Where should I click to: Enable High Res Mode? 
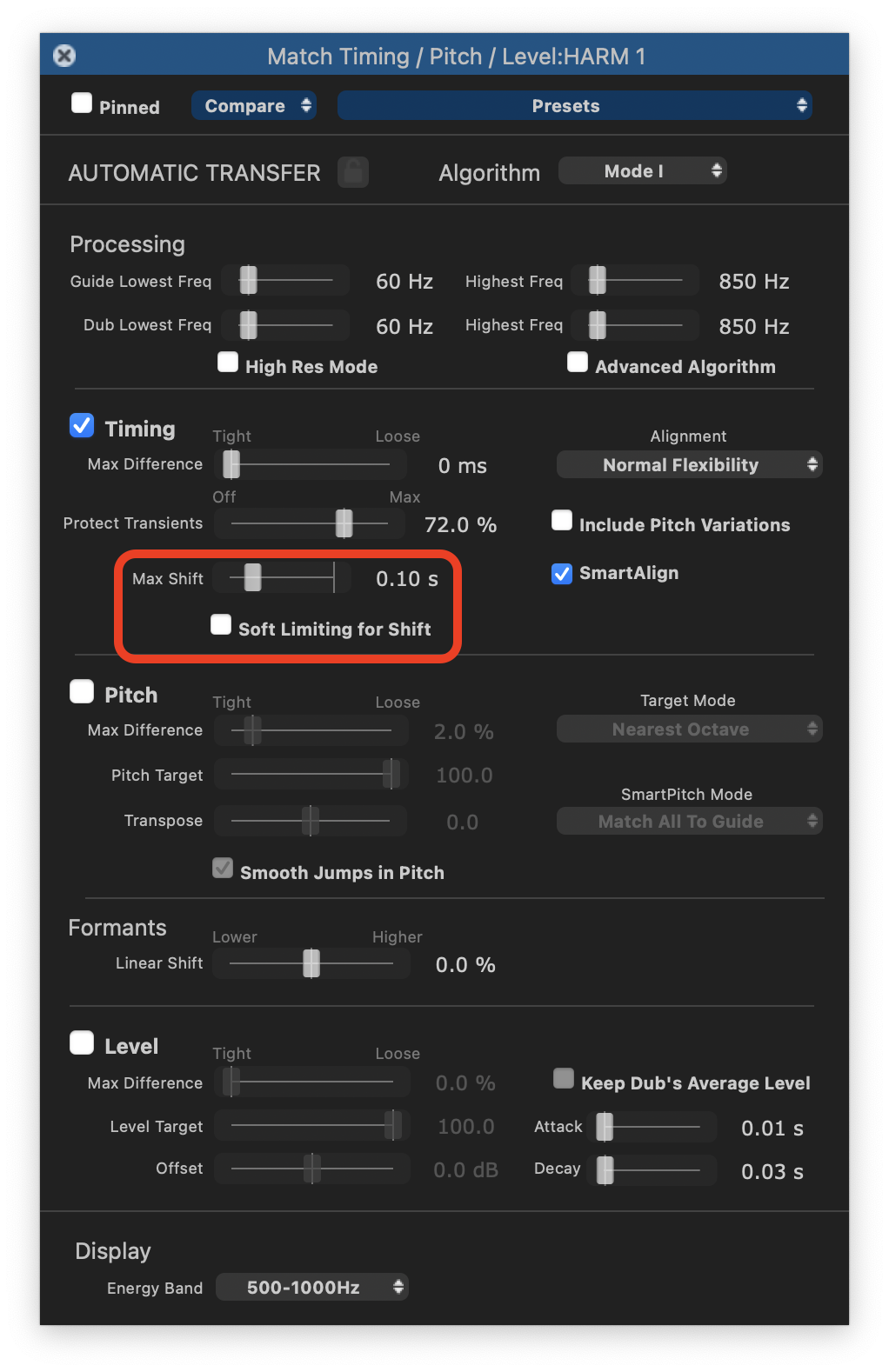click(x=228, y=363)
